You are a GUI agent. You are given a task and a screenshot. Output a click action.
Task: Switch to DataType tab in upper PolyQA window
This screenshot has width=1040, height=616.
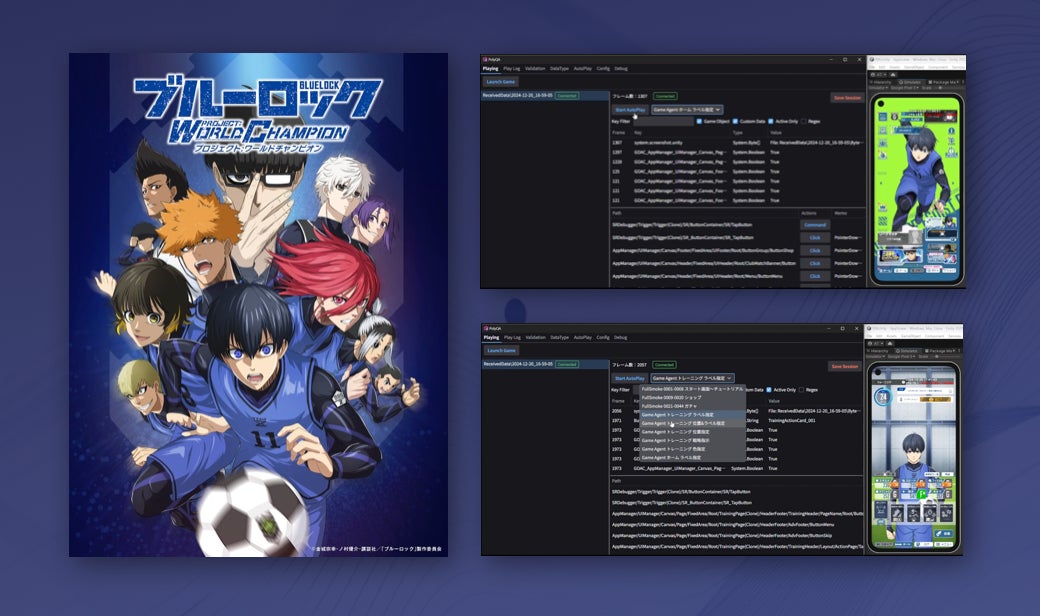(559, 68)
